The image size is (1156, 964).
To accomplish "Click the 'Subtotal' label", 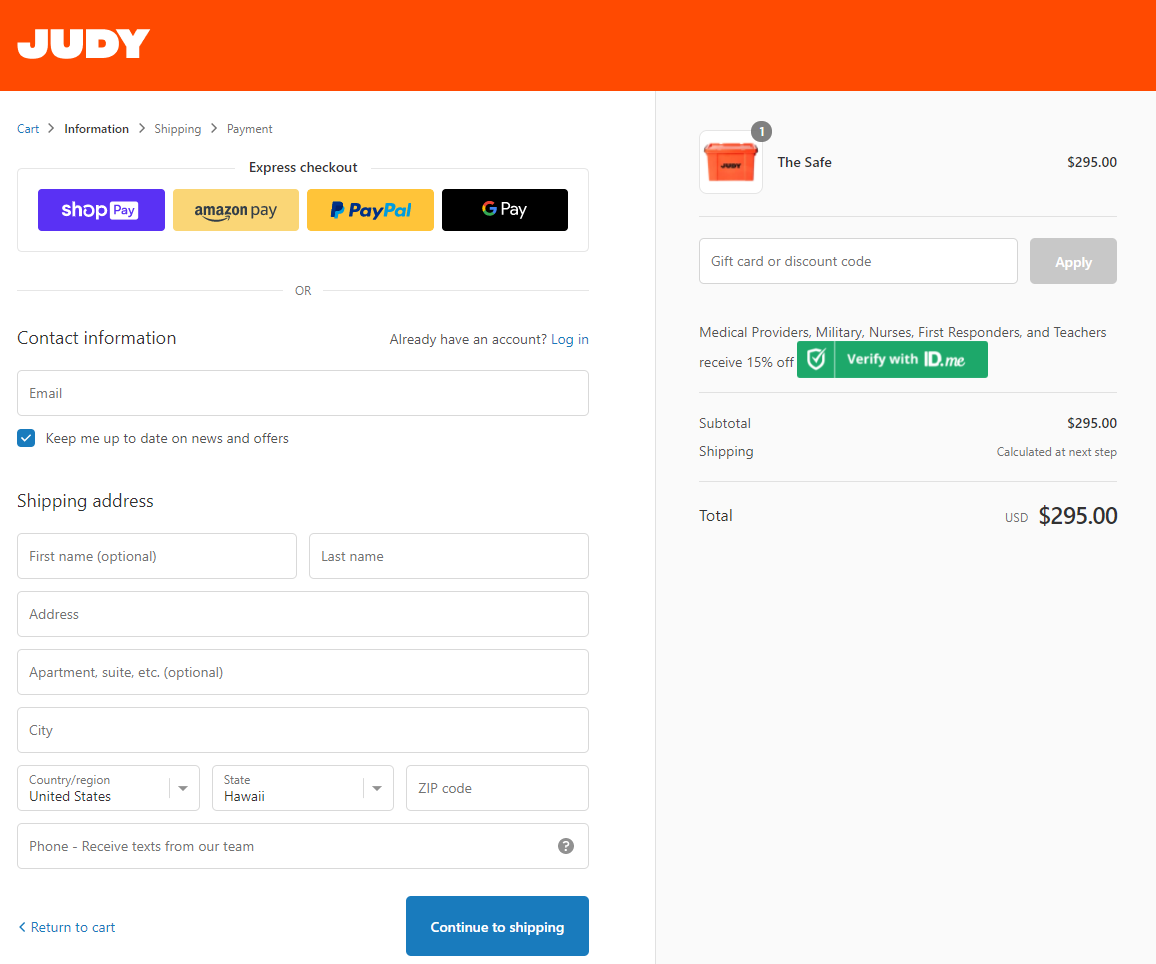I will 725,423.
